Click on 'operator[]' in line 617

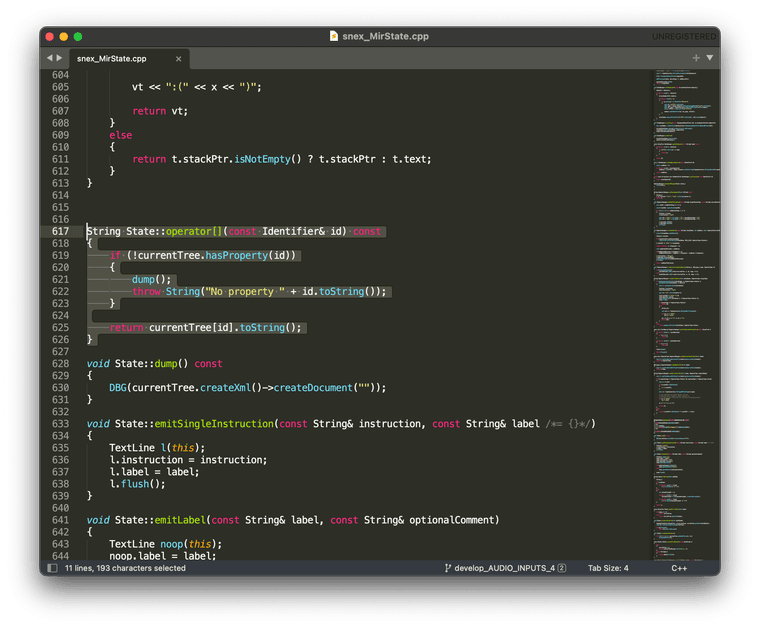pyautogui.click(x=194, y=231)
